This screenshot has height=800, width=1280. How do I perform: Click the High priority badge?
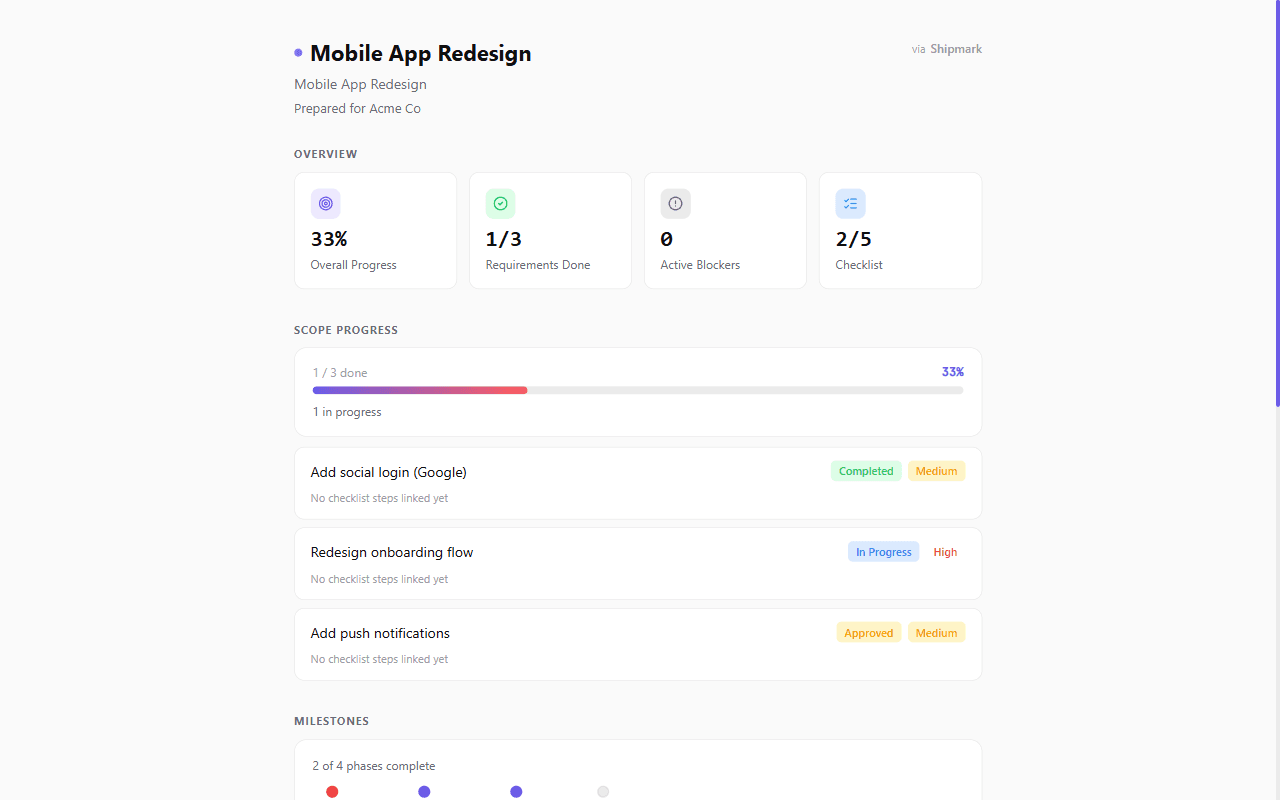[x=945, y=552]
